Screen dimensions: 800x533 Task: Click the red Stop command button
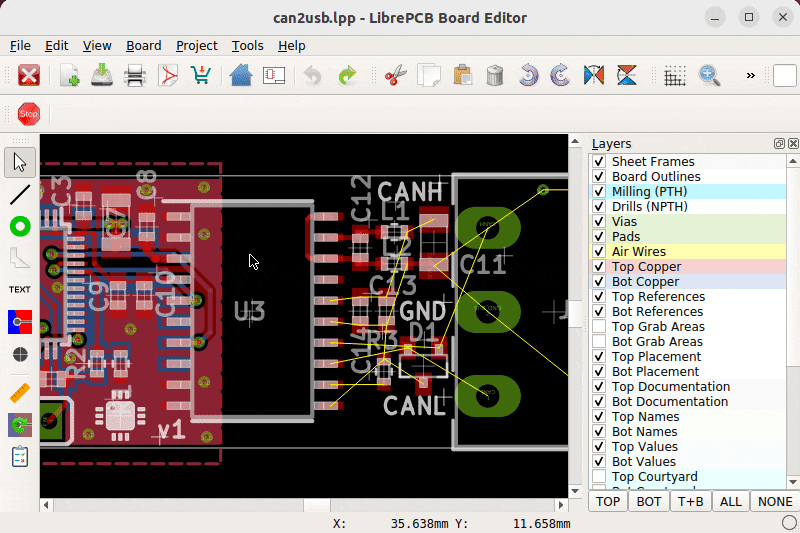pos(29,113)
